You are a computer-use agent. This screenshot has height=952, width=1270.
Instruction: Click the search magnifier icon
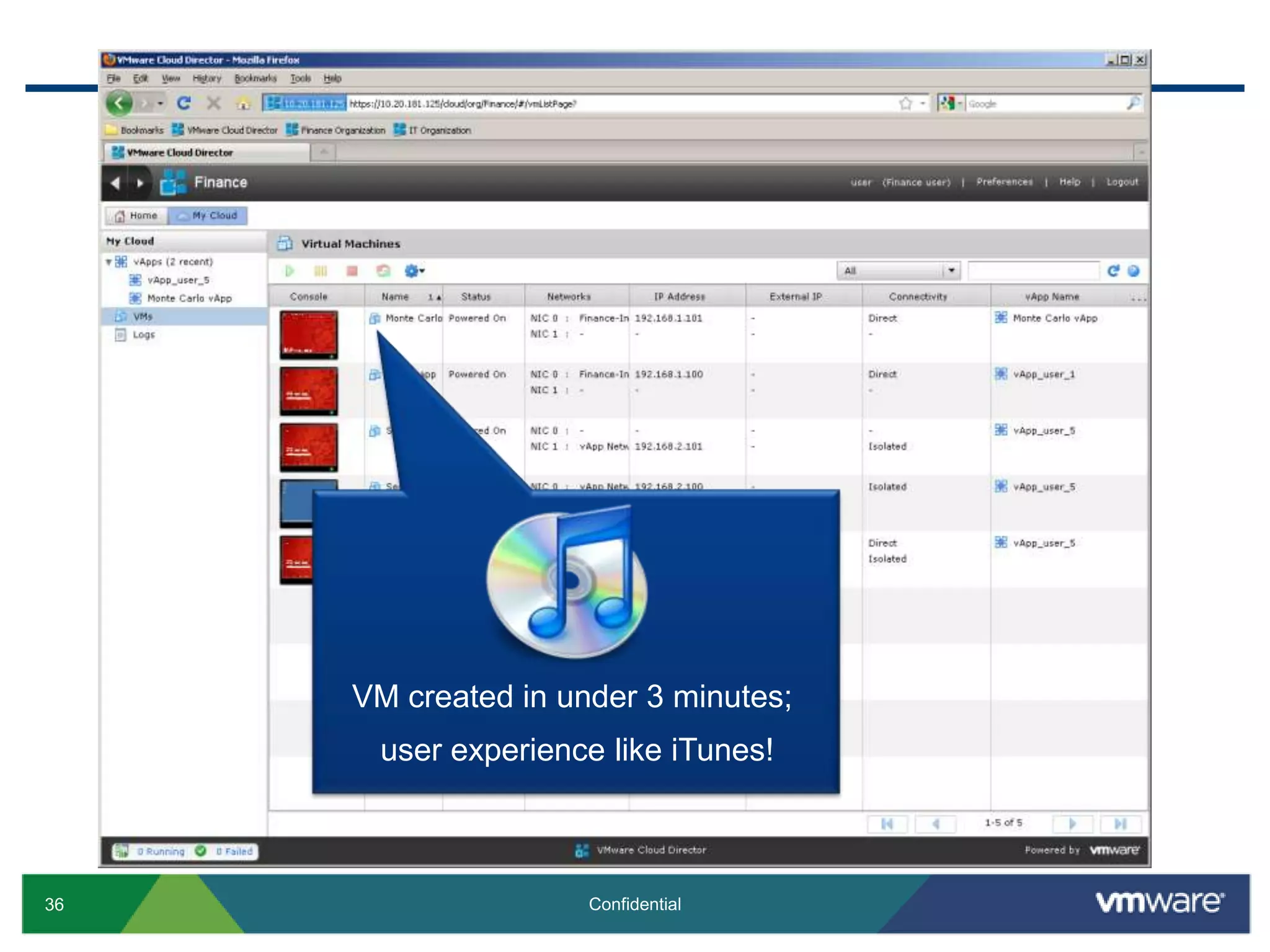[x=1132, y=104]
